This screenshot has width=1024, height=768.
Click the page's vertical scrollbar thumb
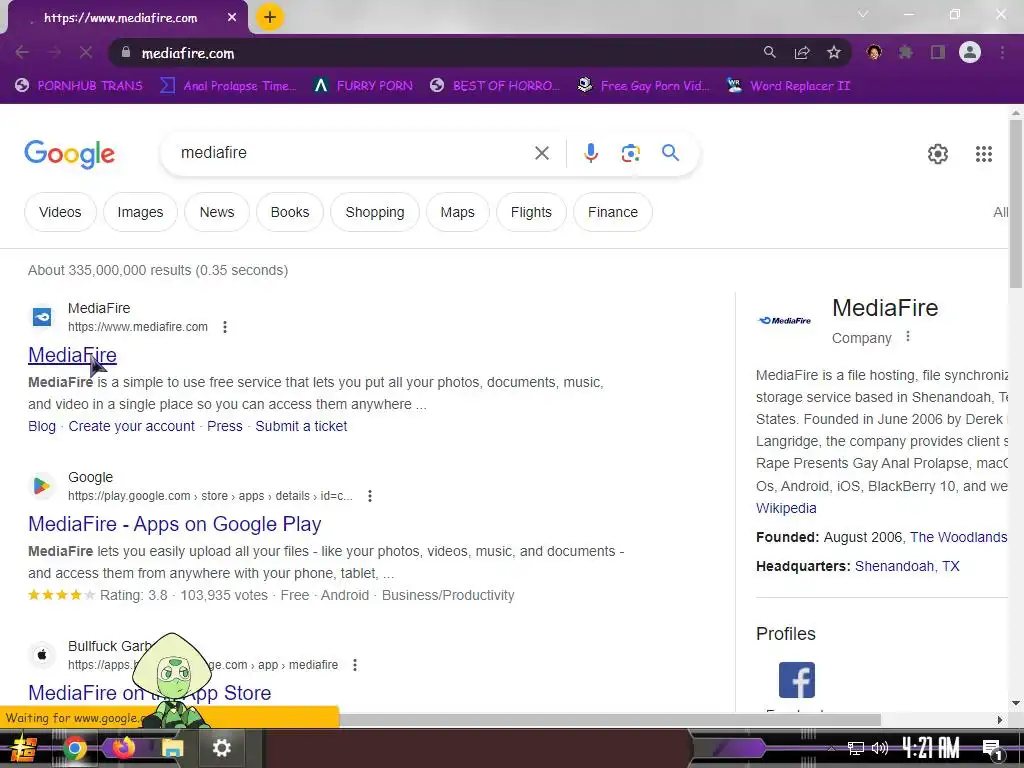(x=1016, y=202)
